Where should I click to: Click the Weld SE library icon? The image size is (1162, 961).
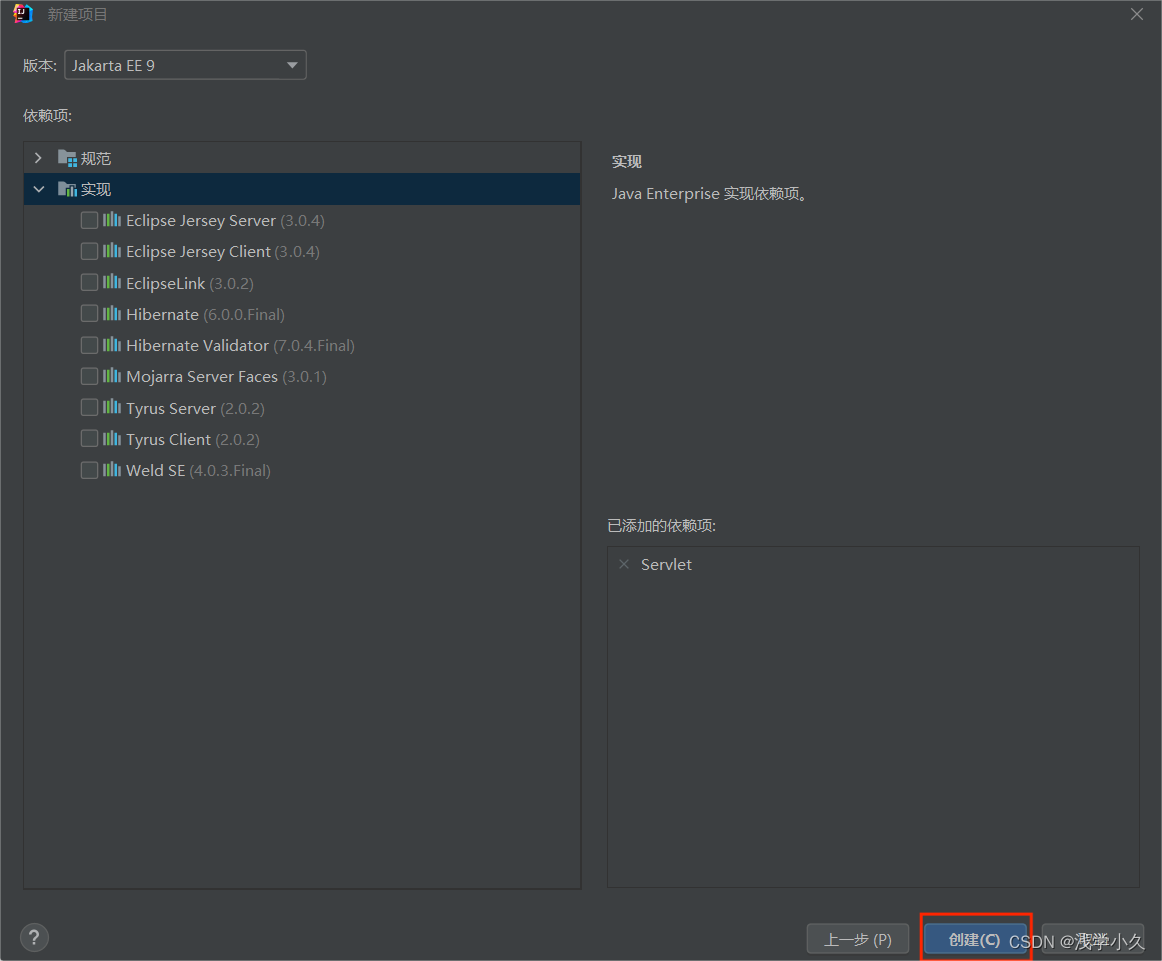112,470
